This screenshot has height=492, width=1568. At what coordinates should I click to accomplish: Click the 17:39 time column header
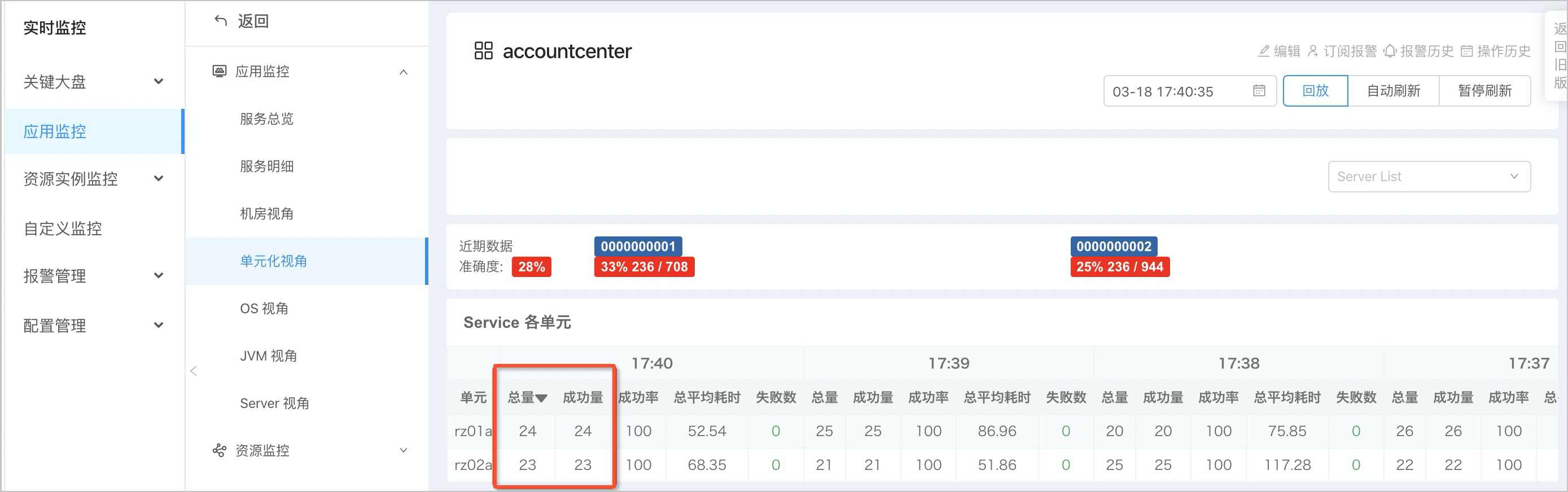pos(948,363)
